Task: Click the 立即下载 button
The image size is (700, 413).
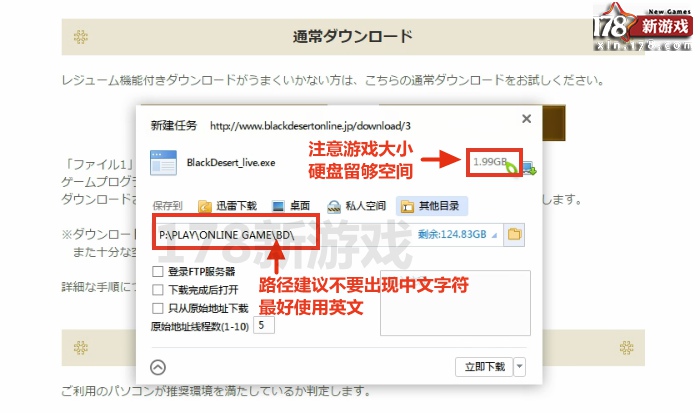Action: (x=484, y=367)
